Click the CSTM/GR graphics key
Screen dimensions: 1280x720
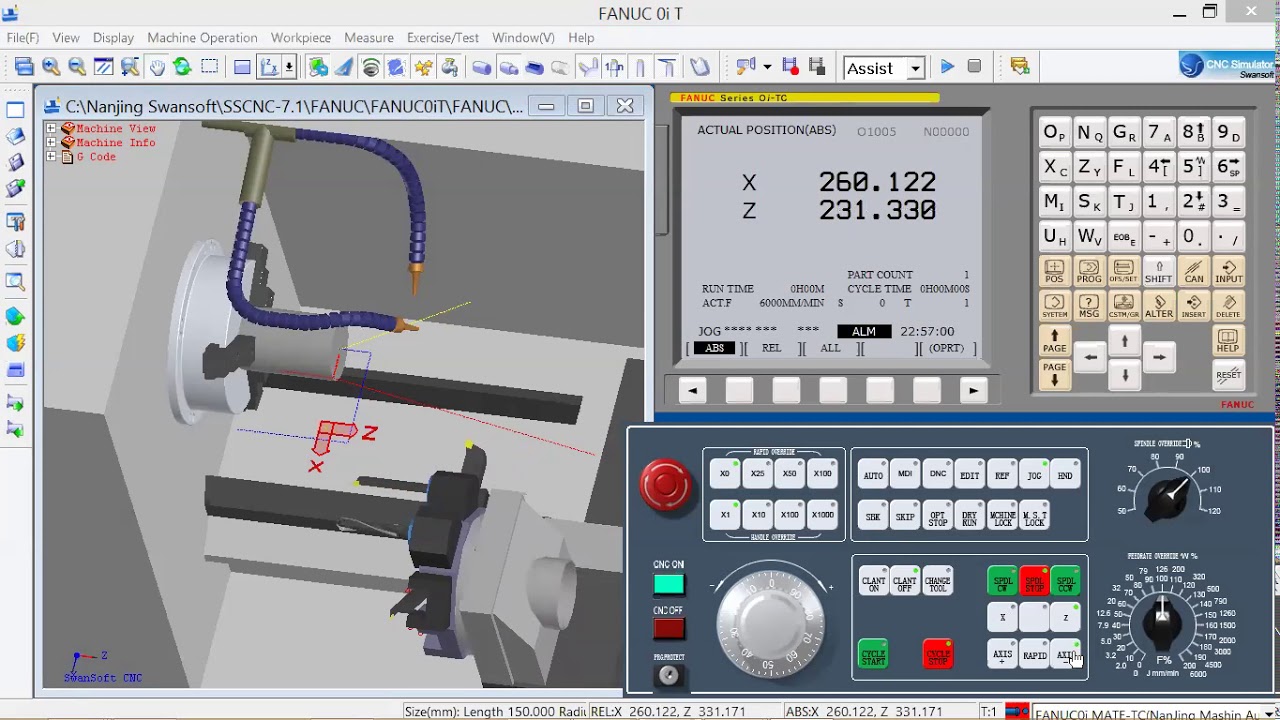click(1124, 306)
